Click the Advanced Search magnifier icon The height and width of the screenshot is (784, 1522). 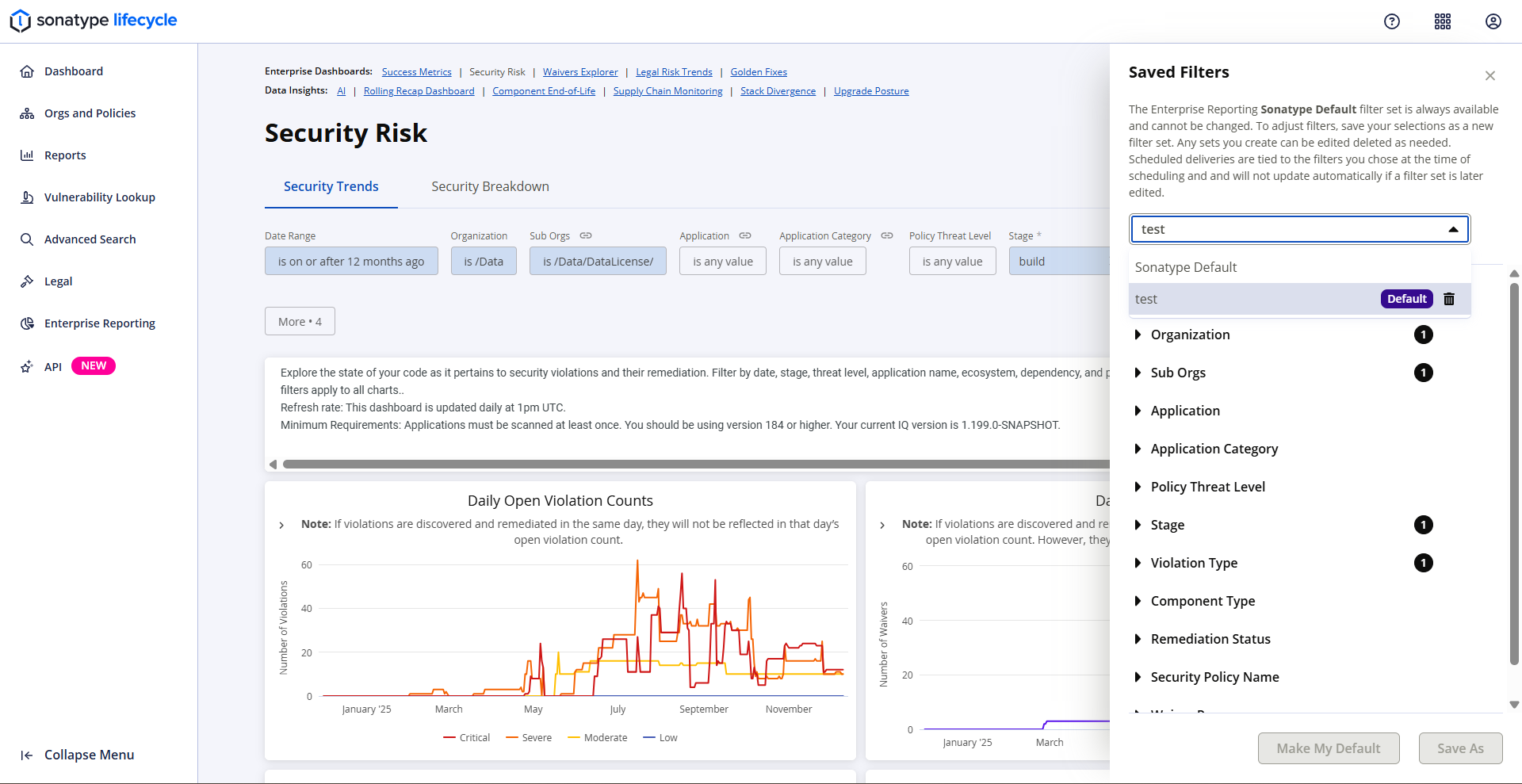[x=27, y=239]
